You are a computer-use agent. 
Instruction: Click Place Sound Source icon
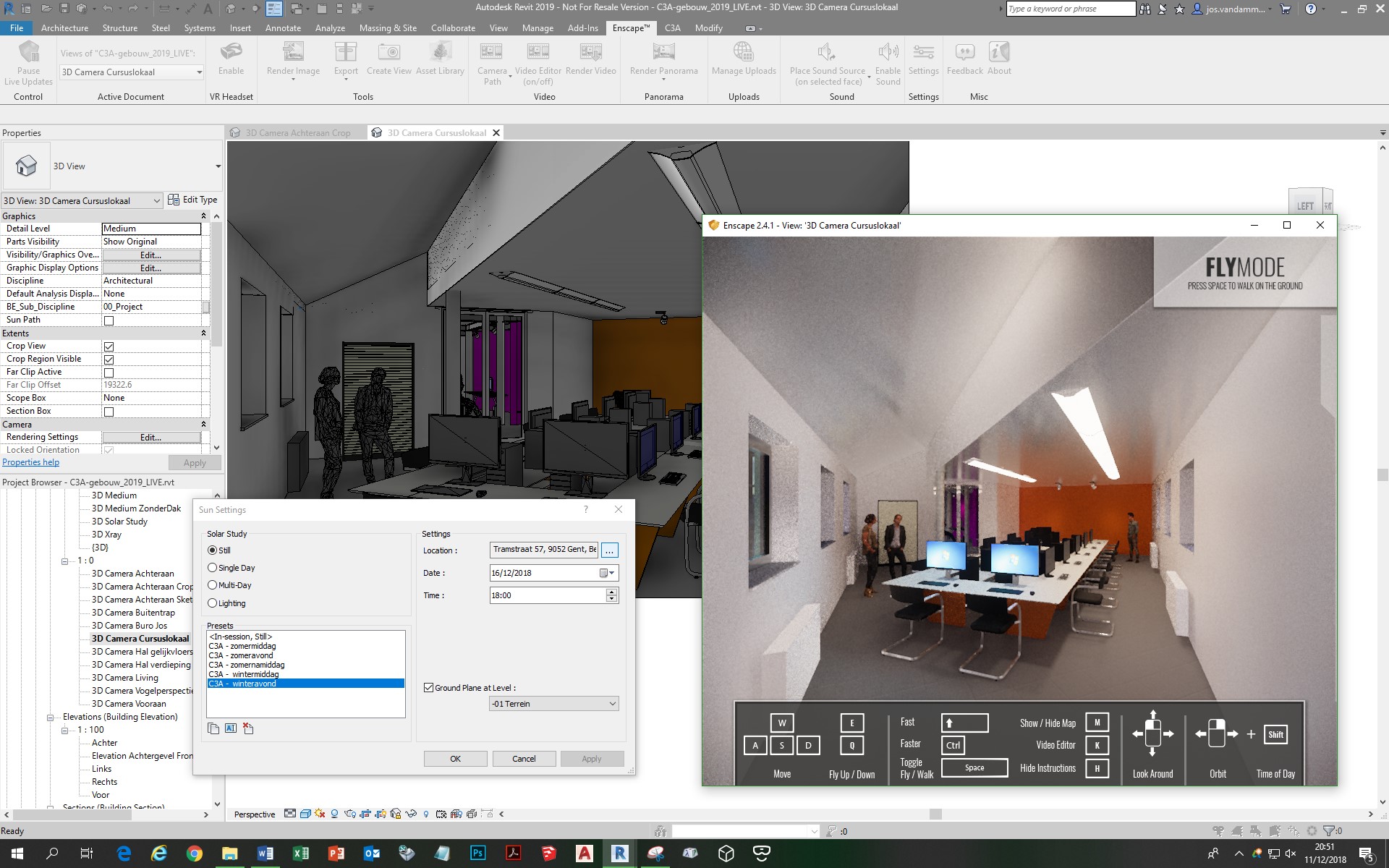pos(827,52)
